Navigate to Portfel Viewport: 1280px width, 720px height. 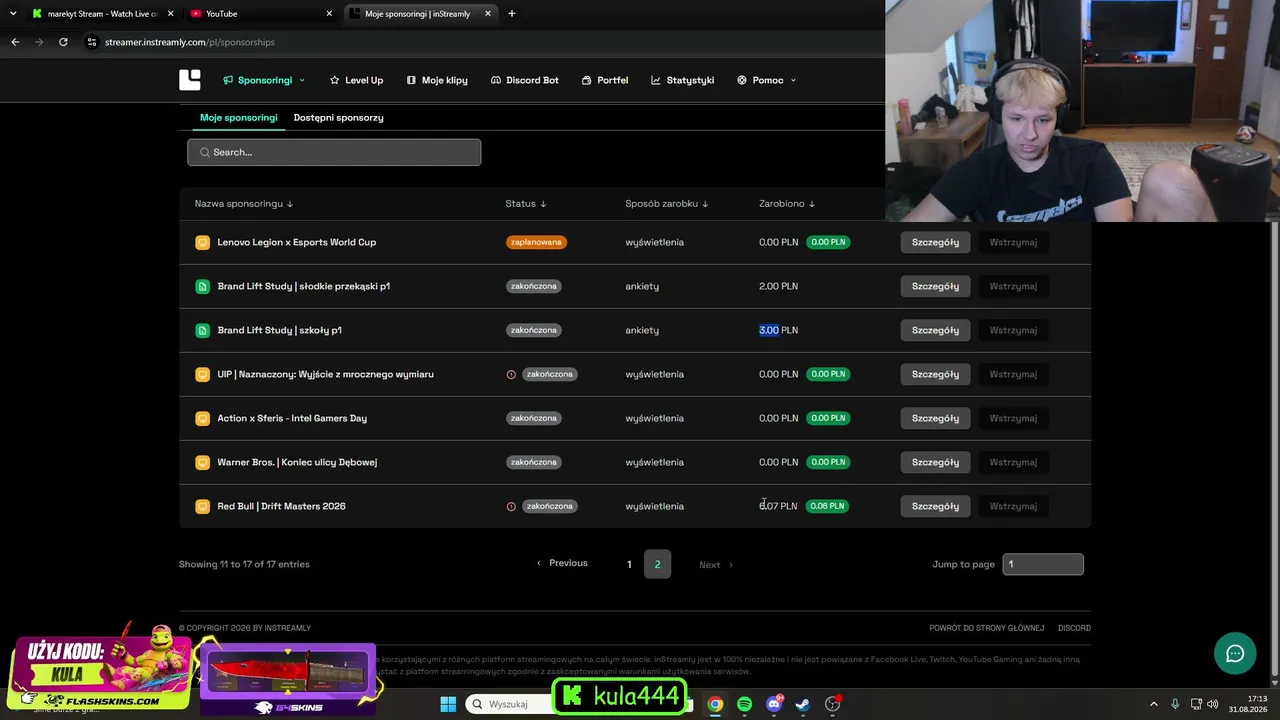pos(605,80)
